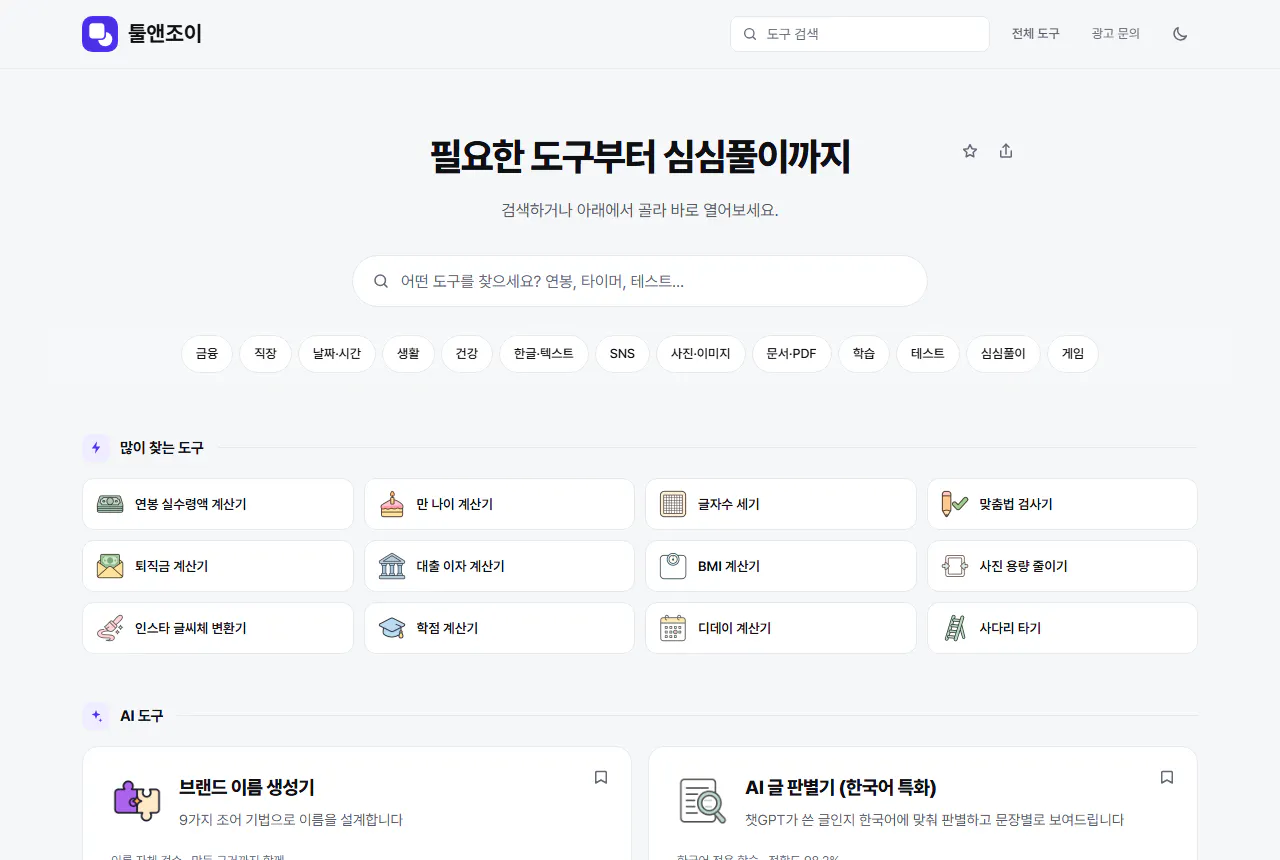The width and height of the screenshot is (1280, 860).
Task: Select the 금융 category chip
Action: 207,354
